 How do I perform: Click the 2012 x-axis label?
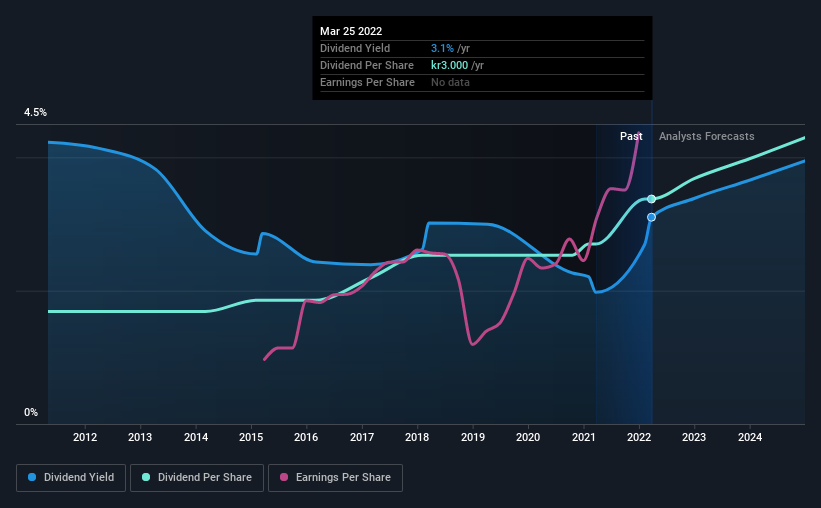(85, 437)
